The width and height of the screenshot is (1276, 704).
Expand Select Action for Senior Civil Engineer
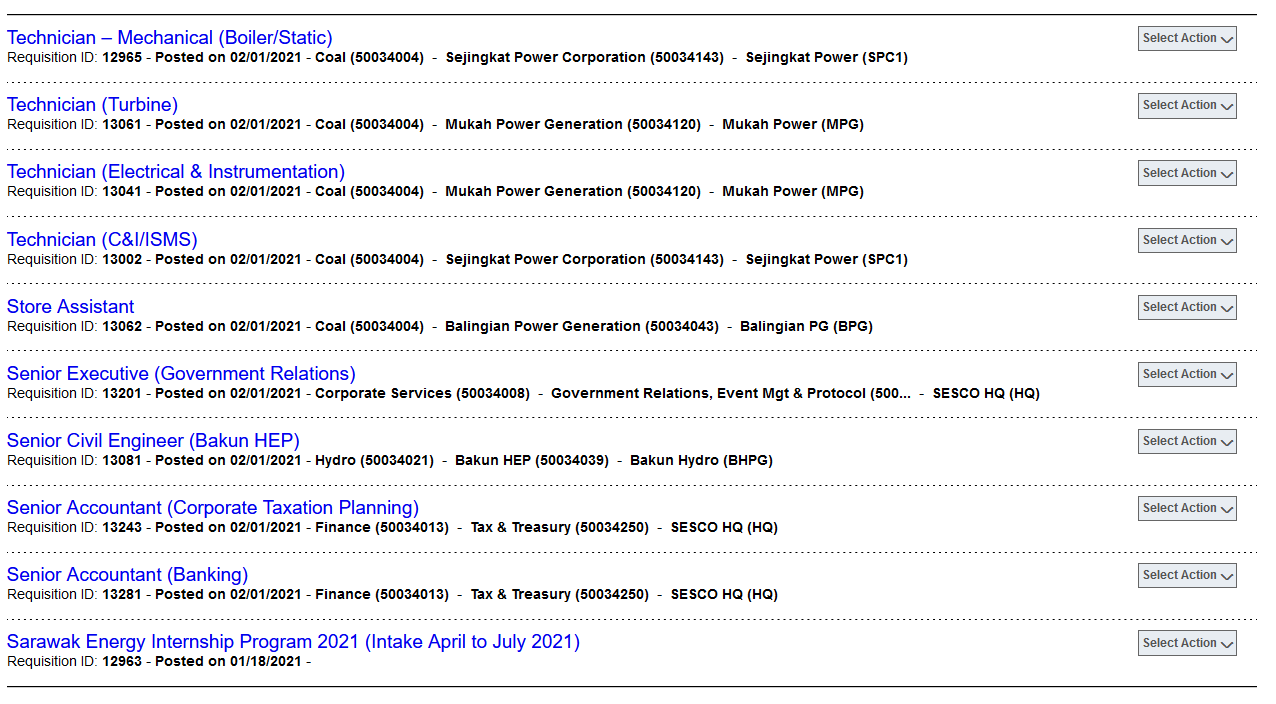coord(1187,441)
